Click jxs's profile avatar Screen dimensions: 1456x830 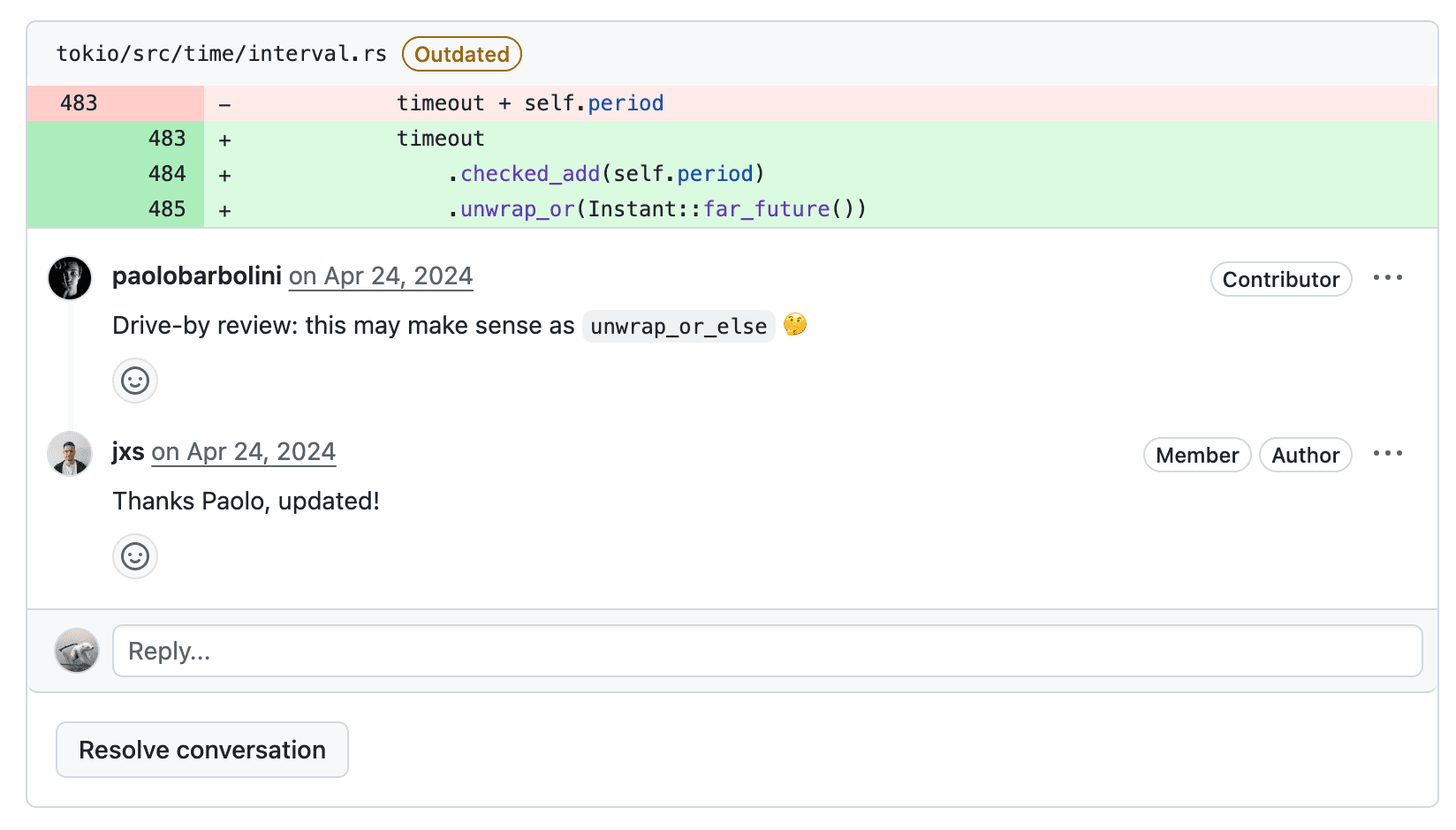70,454
